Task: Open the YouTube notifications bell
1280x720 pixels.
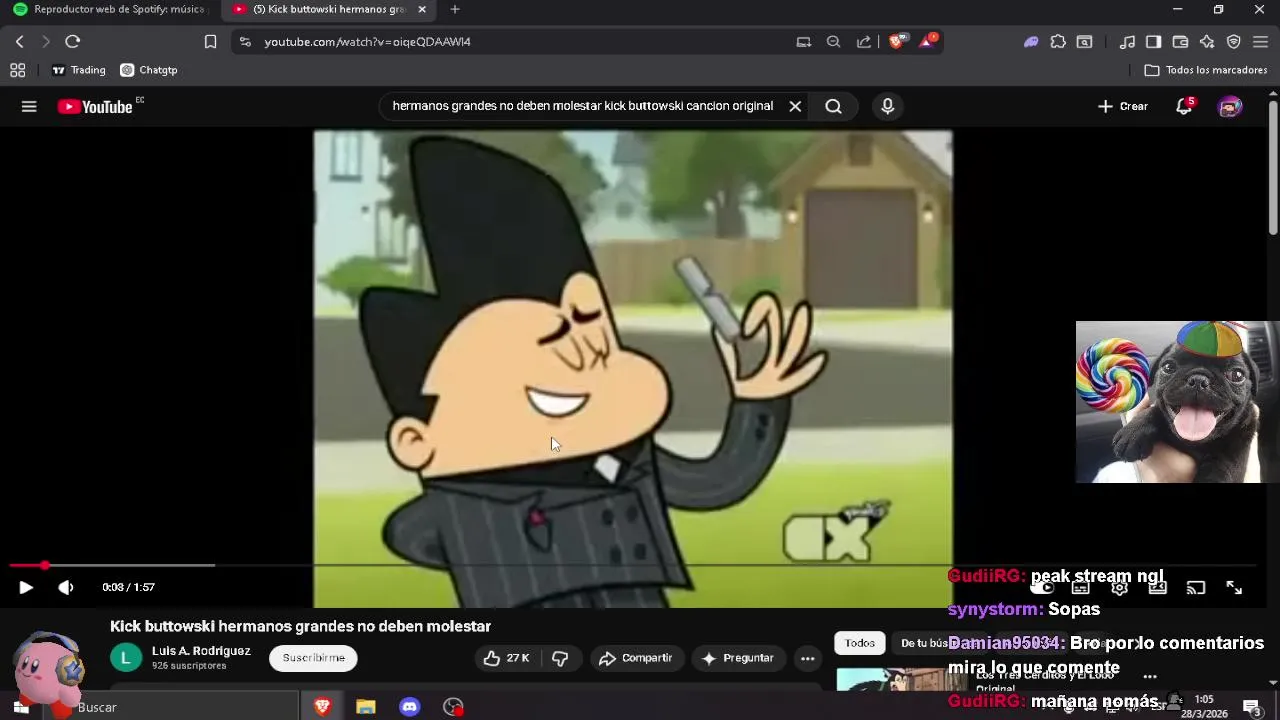Action: pyautogui.click(x=1184, y=106)
